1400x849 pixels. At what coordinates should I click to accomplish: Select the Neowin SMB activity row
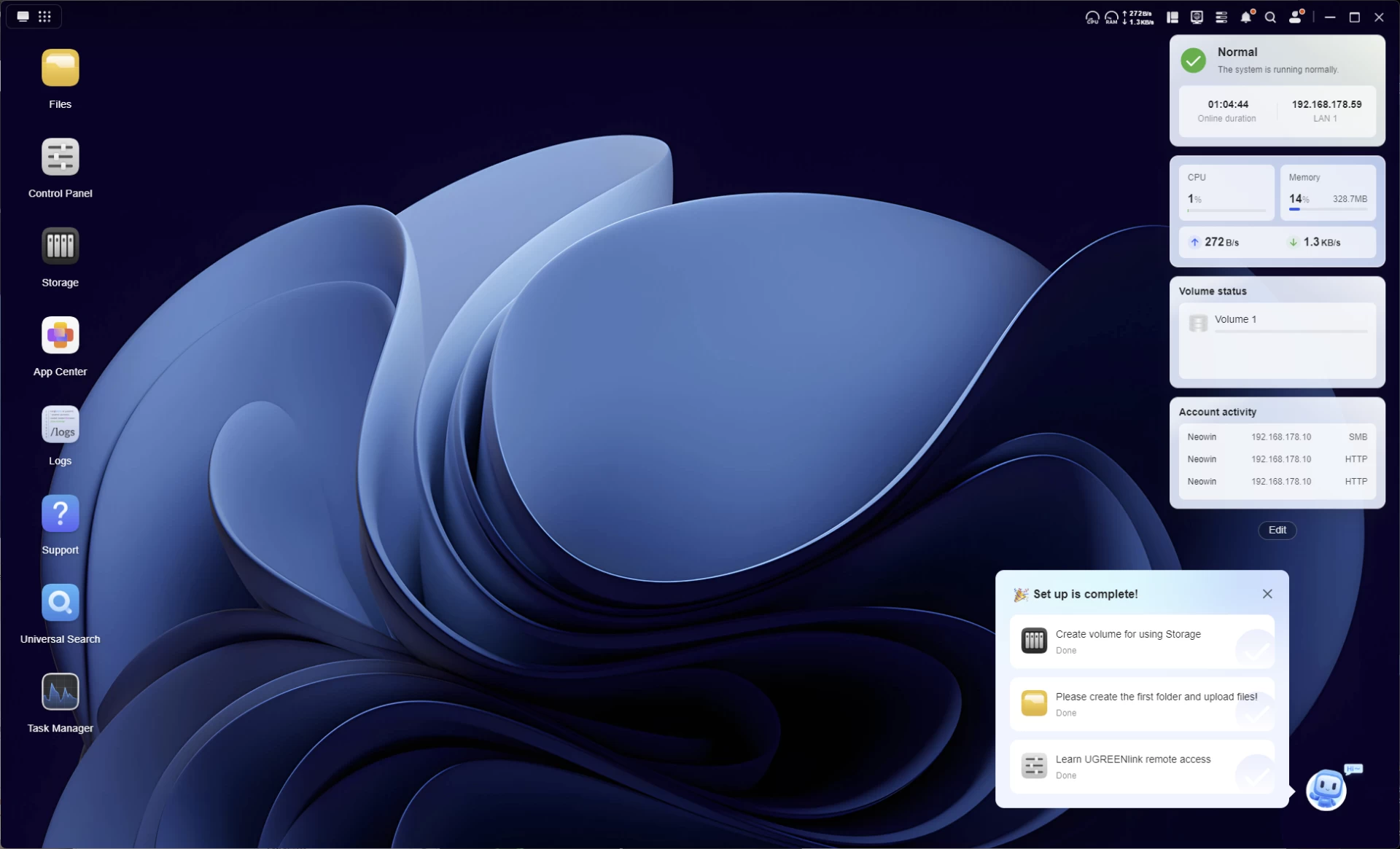1277,437
